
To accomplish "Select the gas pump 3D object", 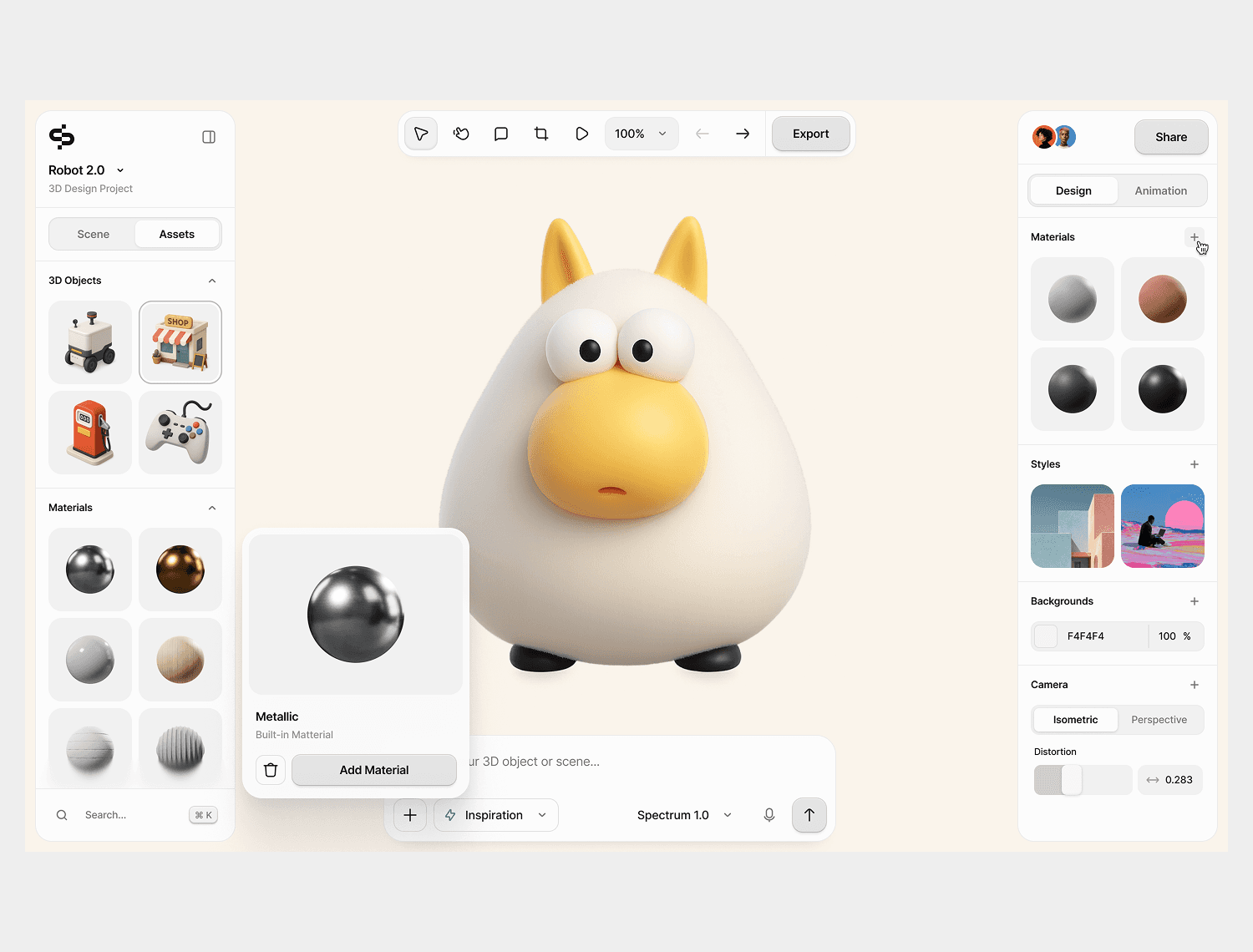I will 90,433.
